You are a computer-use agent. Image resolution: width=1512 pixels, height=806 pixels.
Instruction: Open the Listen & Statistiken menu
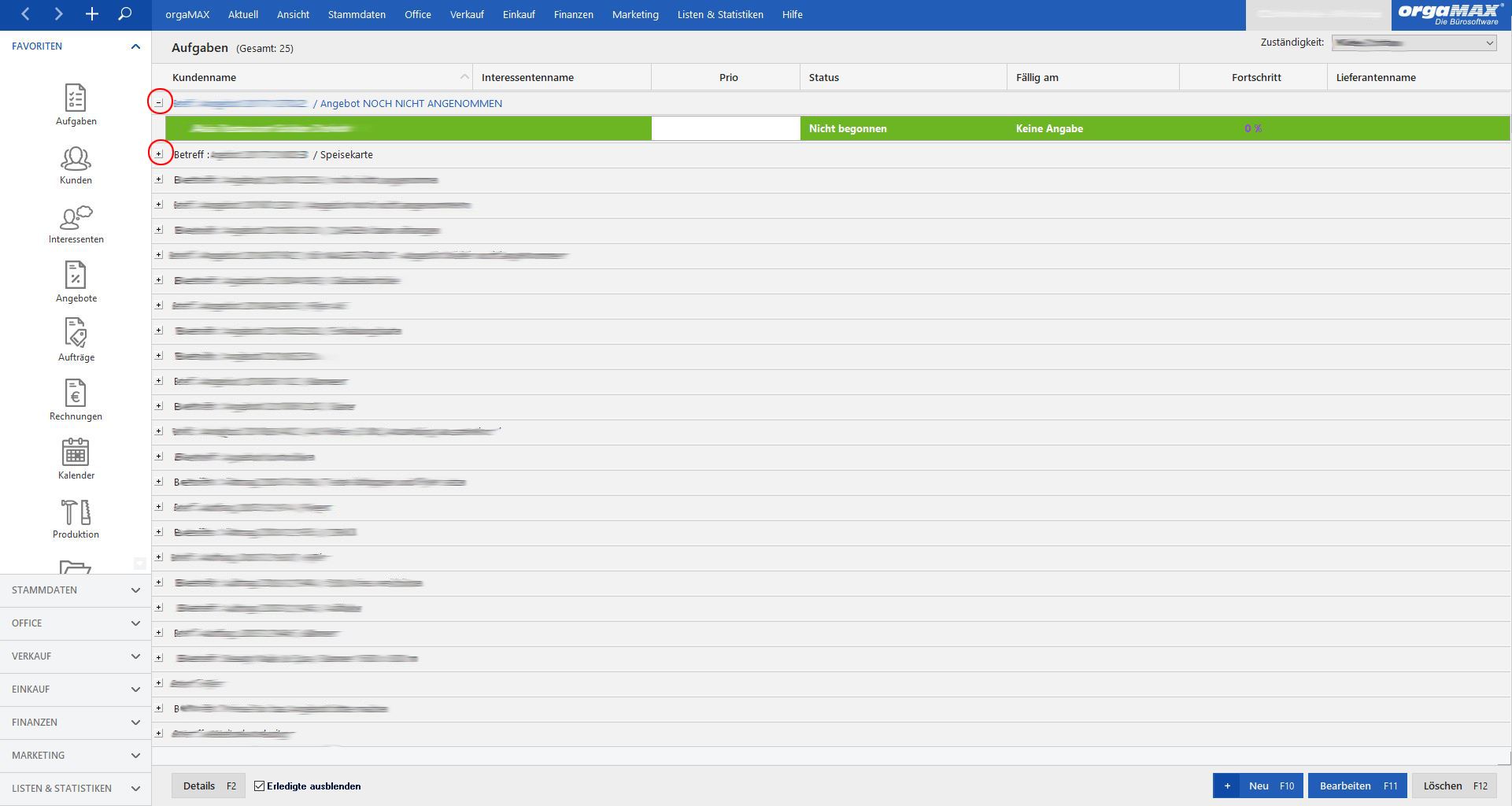click(x=720, y=14)
